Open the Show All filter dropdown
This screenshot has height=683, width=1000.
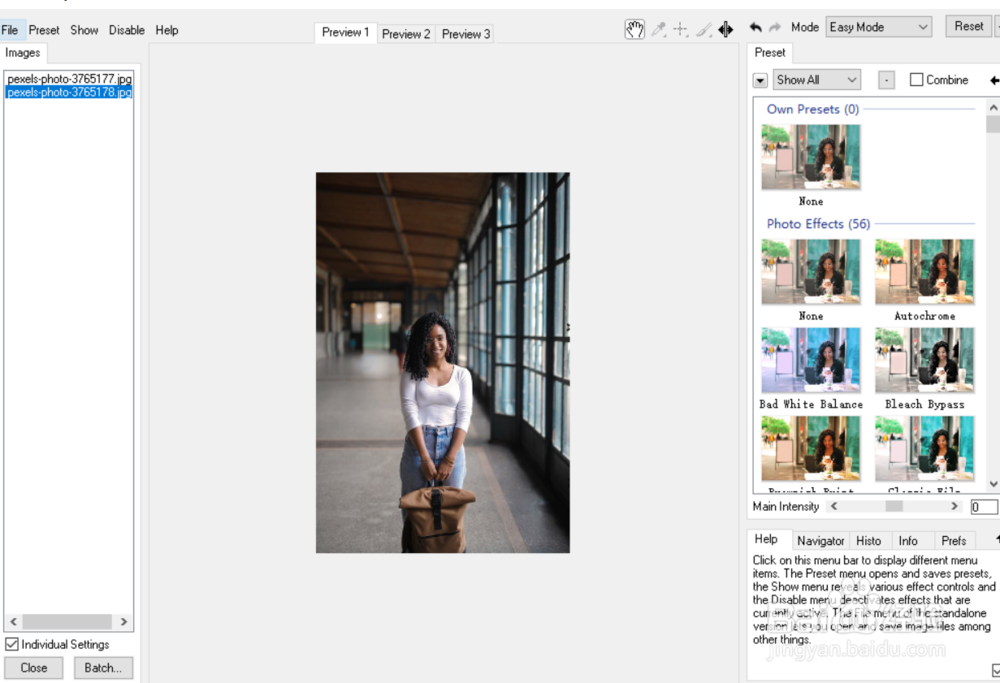click(x=816, y=80)
